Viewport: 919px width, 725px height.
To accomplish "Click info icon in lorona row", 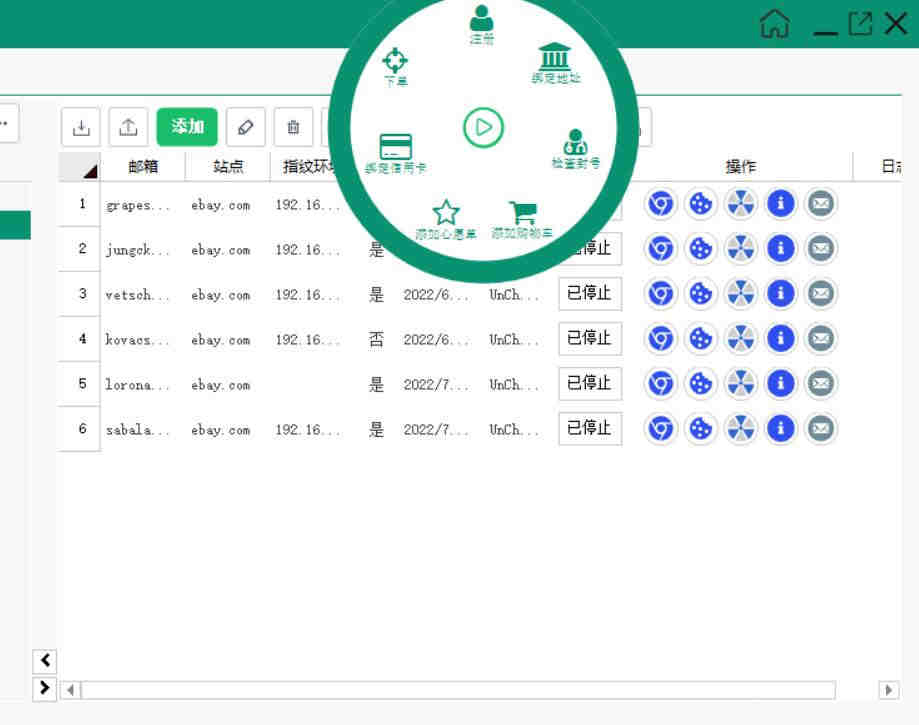I will point(781,383).
